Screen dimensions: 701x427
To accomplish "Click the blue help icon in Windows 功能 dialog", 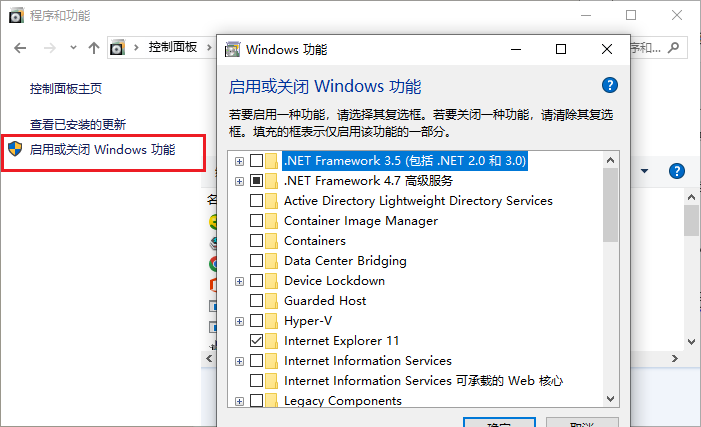I will (x=610, y=85).
